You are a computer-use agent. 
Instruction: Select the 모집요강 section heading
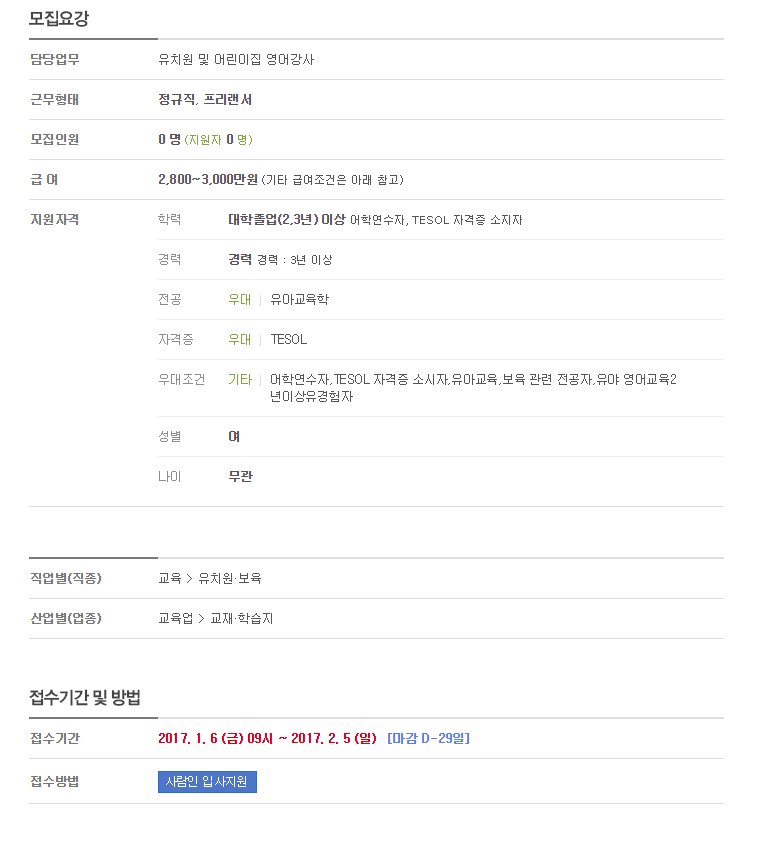tap(59, 18)
